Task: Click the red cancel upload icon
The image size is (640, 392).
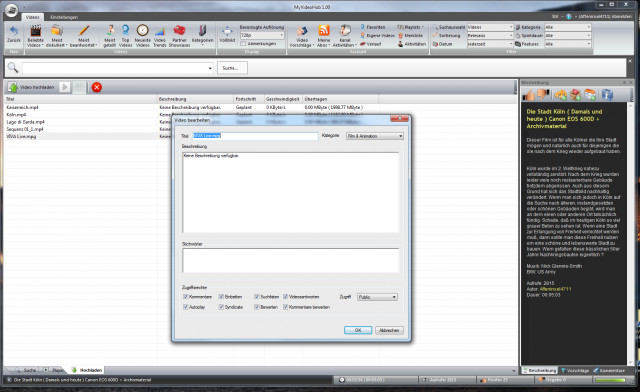Action: point(97,87)
